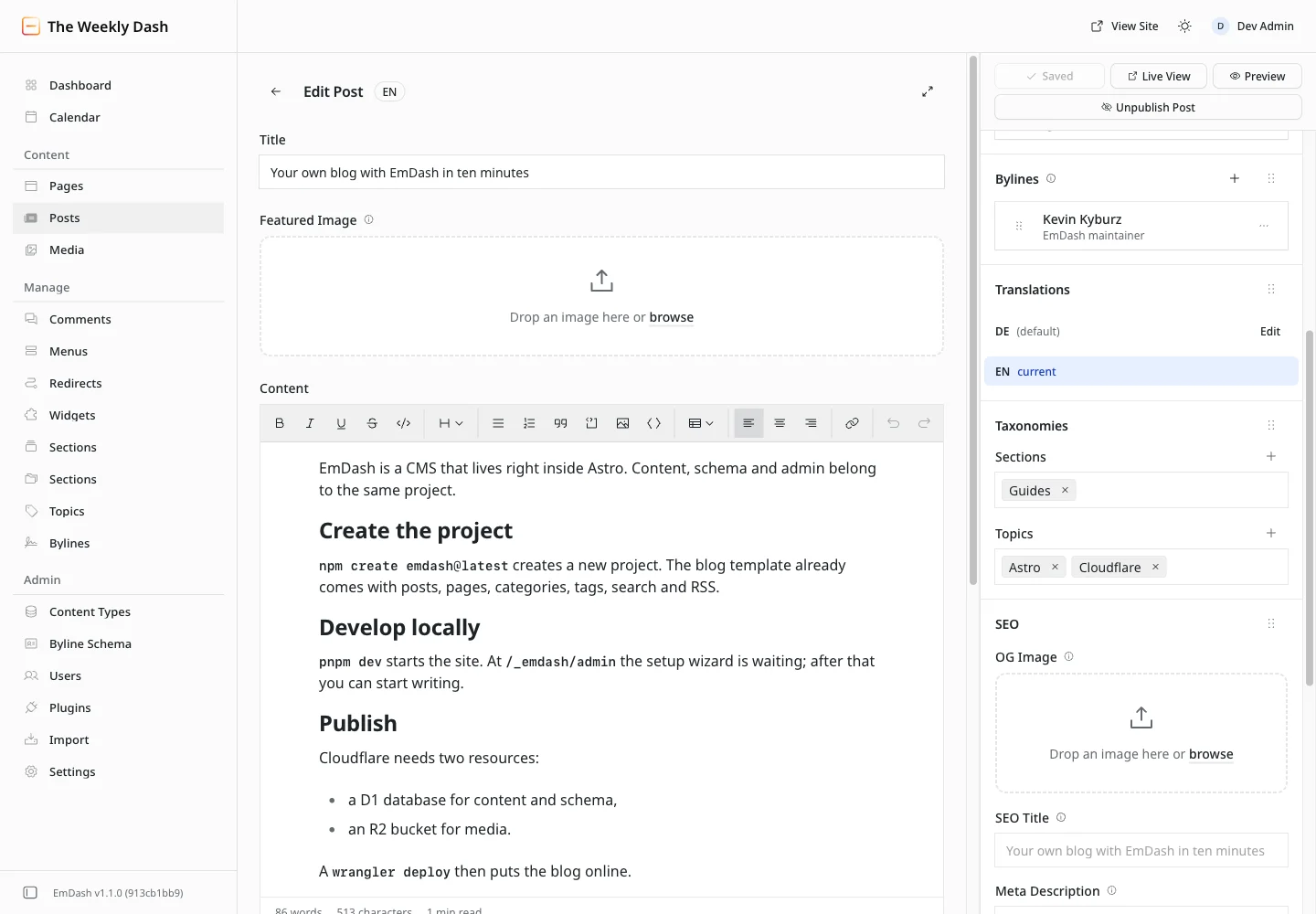Image resolution: width=1316 pixels, height=914 pixels.
Task: Open Pages in the sidebar
Action: tap(118, 186)
